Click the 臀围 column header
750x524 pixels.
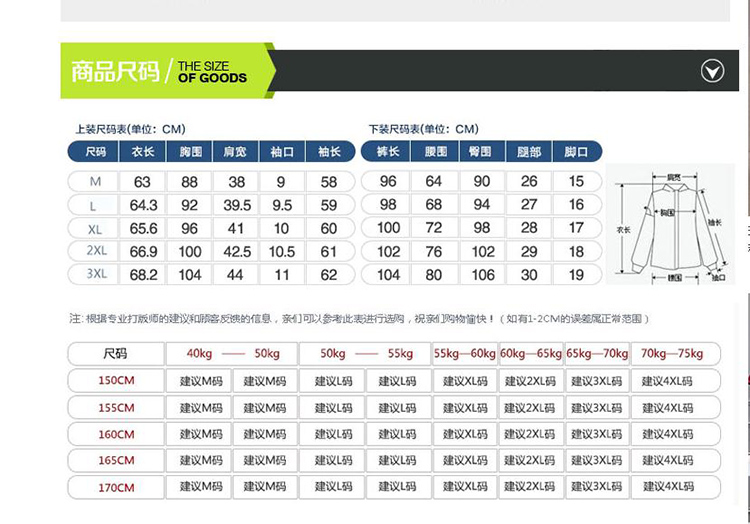coord(481,152)
